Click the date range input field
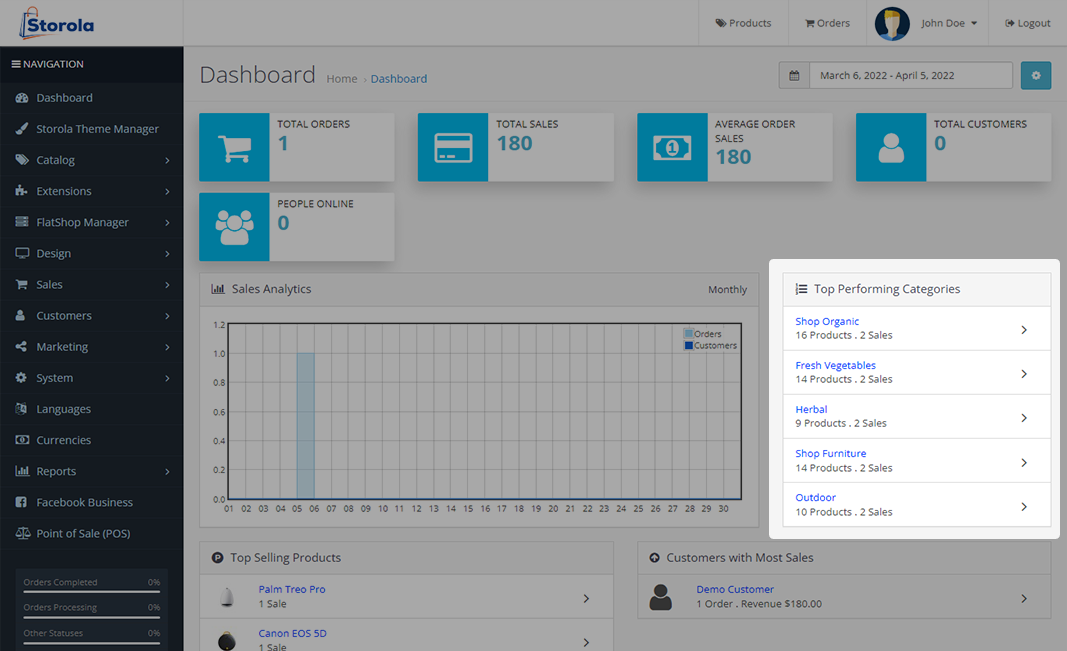Viewport: 1067px width, 651px height. pos(910,76)
